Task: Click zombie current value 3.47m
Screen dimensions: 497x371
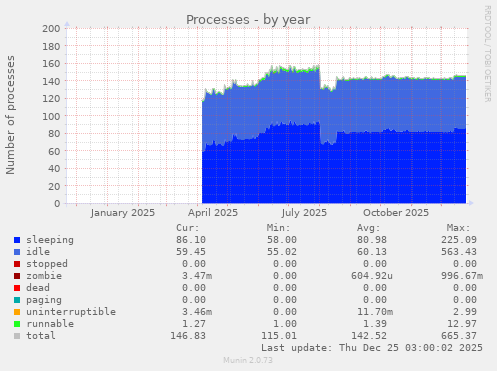Action: [x=197, y=276]
